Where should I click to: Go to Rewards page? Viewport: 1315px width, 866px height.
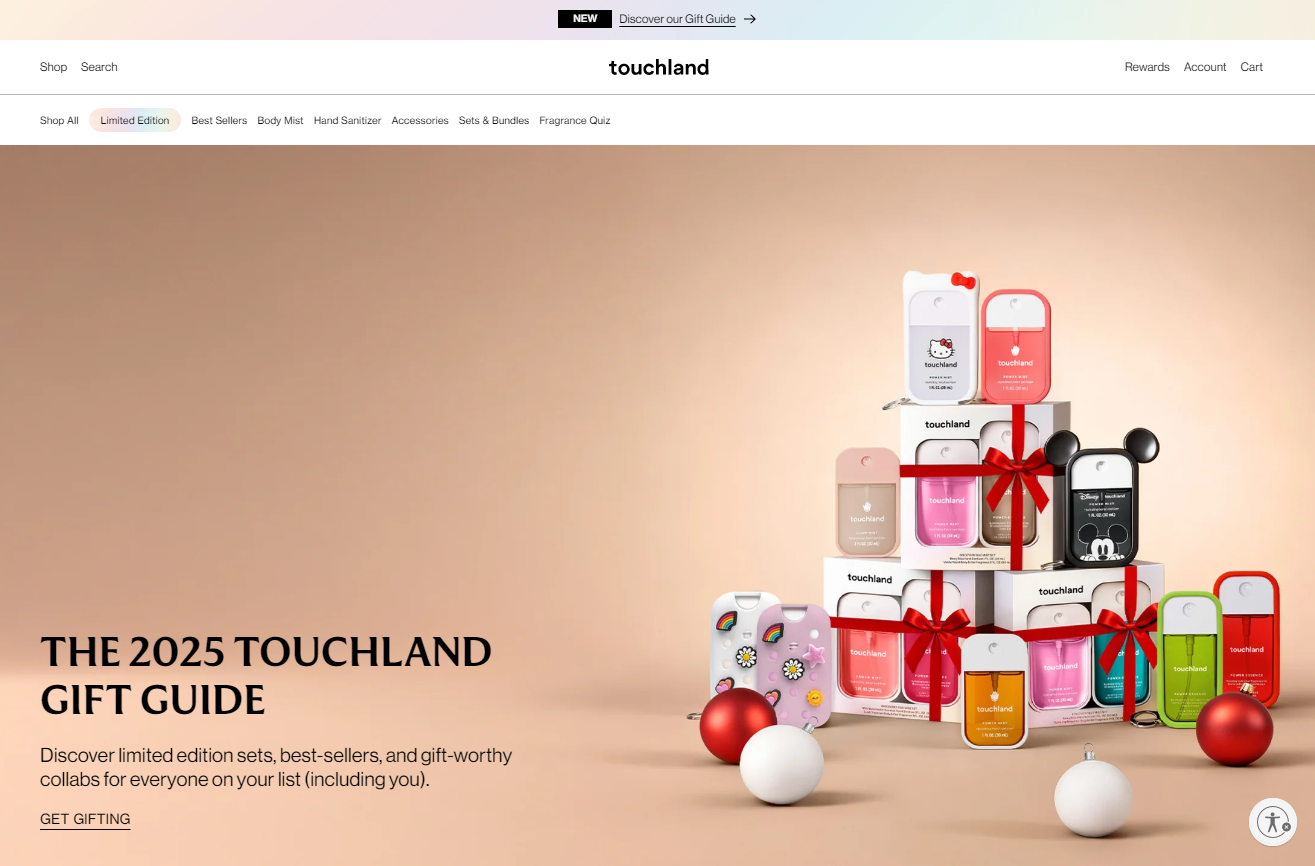click(1147, 67)
